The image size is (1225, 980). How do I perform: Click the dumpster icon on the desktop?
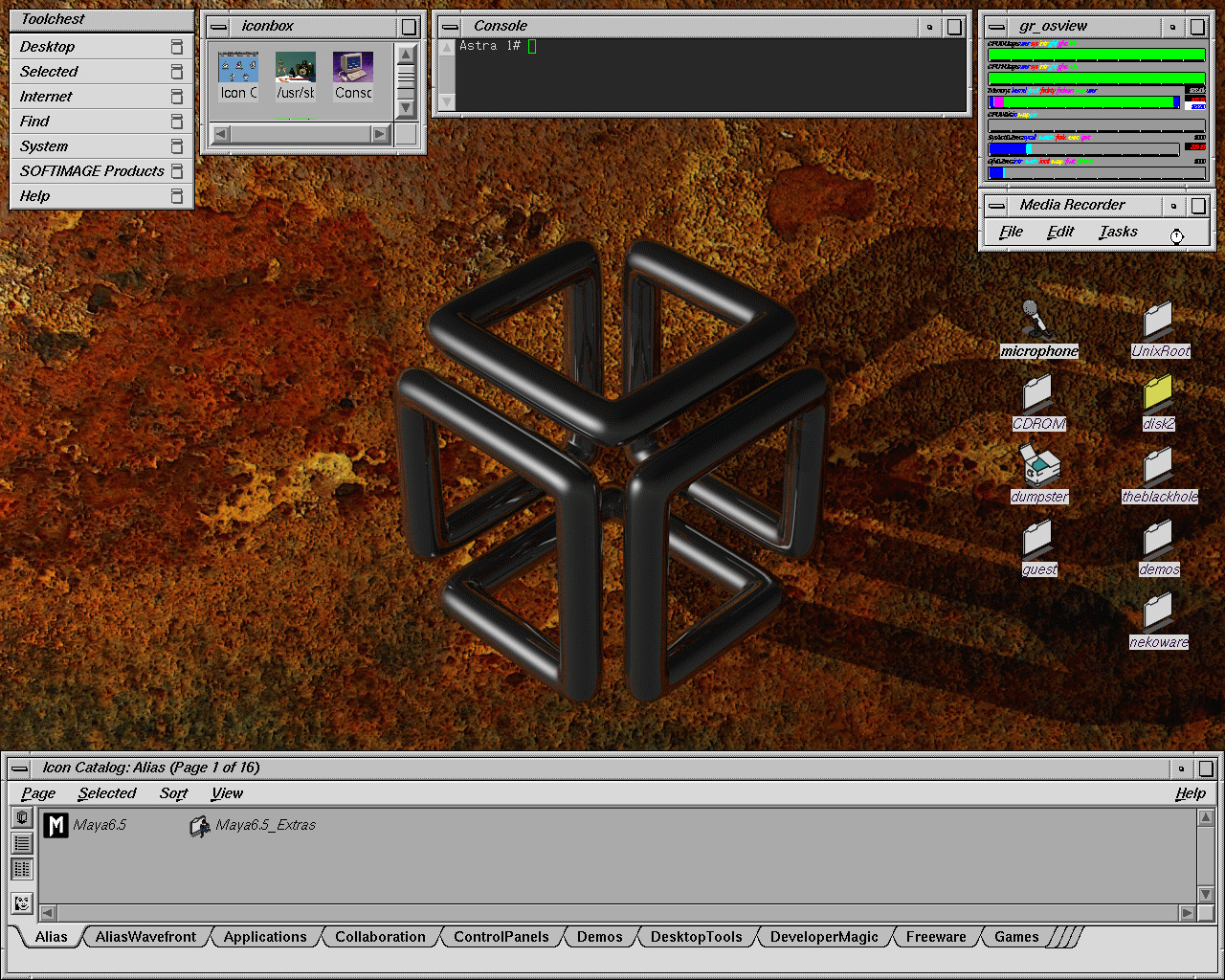[1038, 465]
